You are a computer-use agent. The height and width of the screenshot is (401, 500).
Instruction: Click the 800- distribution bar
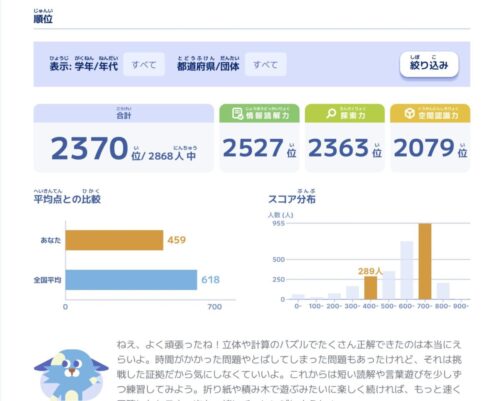point(443,291)
